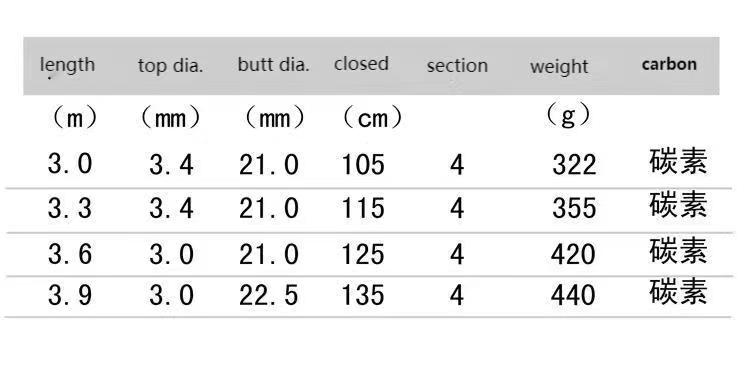Select the 3.0 length cell

click(x=70, y=164)
